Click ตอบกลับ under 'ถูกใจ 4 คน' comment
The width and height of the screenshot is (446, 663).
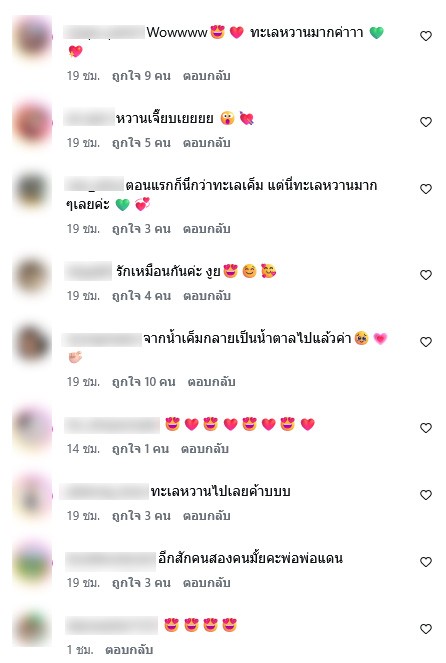(207, 296)
